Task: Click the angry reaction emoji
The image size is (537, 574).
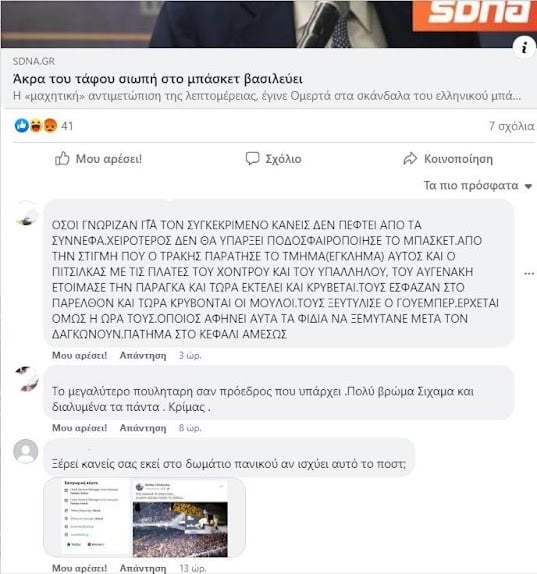Action: click(x=49, y=126)
